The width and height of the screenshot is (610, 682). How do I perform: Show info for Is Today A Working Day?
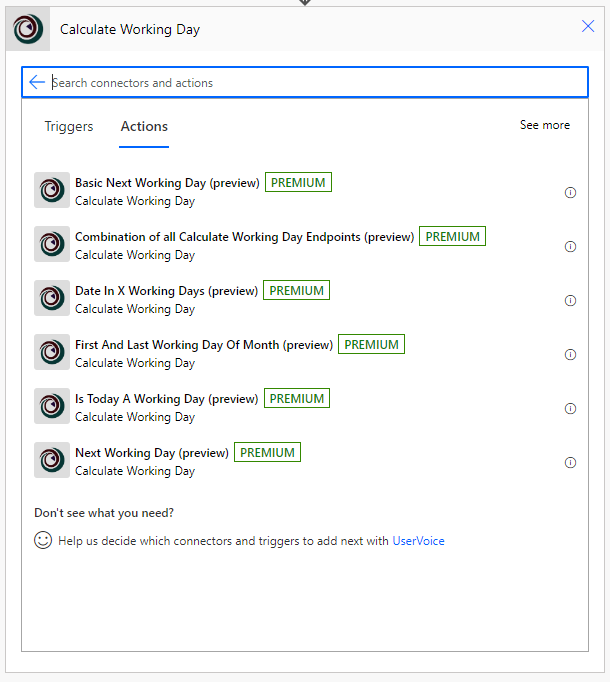point(570,408)
